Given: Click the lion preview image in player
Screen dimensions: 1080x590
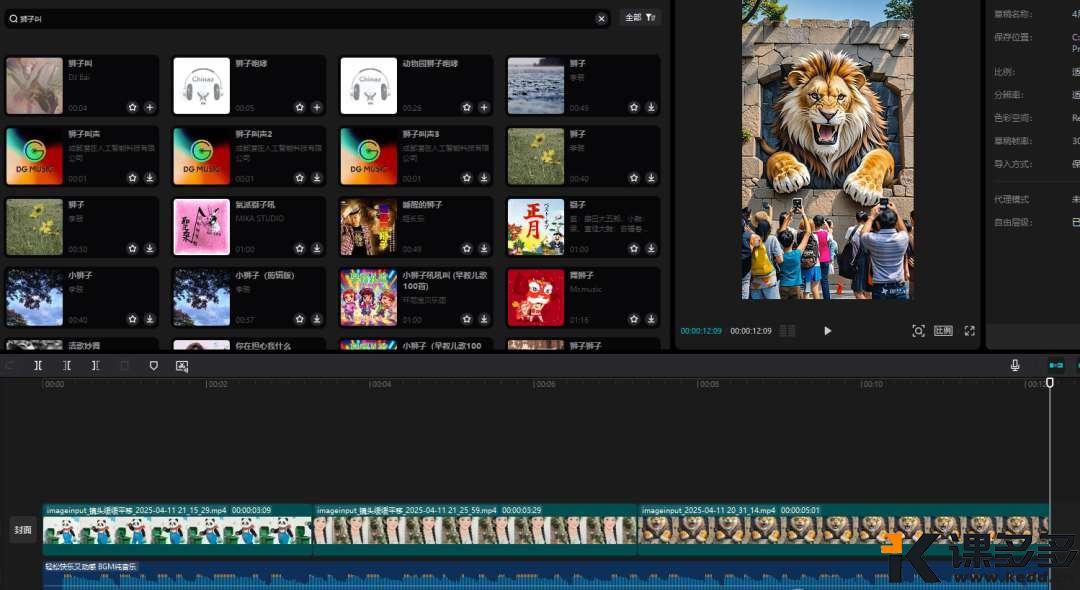Looking at the screenshot, I should 827,149.
